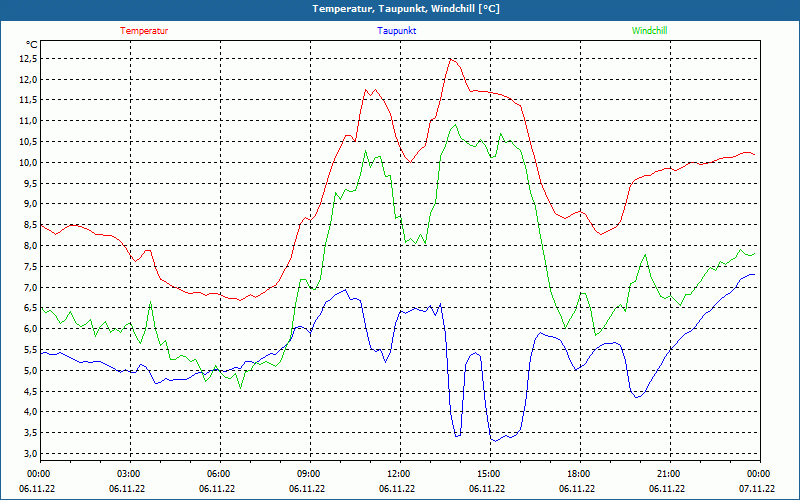Click the chart title 'Temperatur, Taupunkt, Windchill [°C]'

(406, 9)
